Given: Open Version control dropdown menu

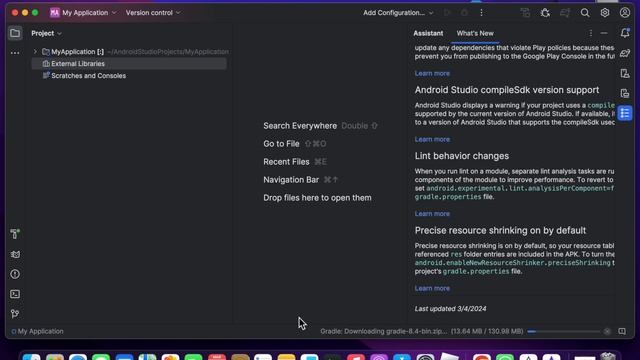Looking at the screenshot, I should click(x=153, y=13).
